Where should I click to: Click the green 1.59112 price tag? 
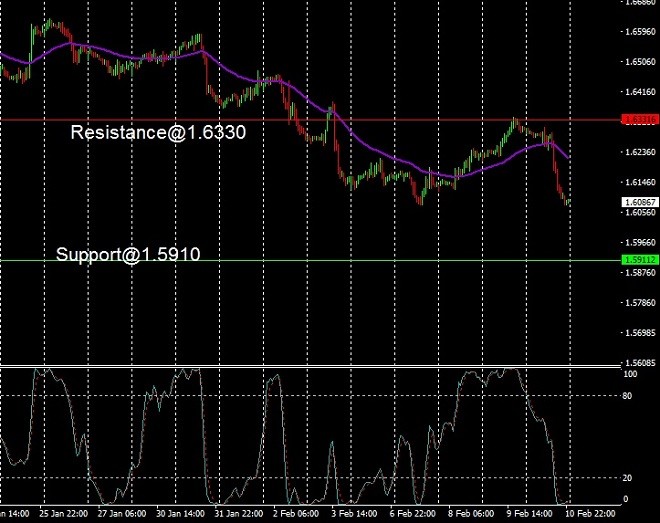click(640, 260)
